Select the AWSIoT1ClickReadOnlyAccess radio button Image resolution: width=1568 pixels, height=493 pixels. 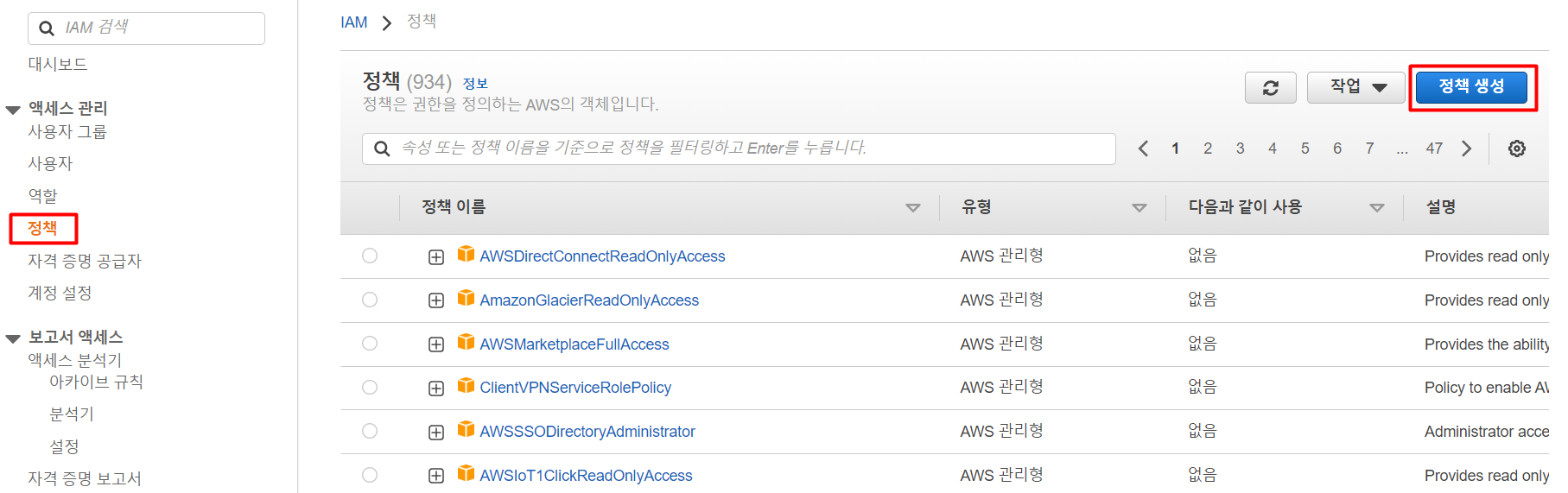370,474
